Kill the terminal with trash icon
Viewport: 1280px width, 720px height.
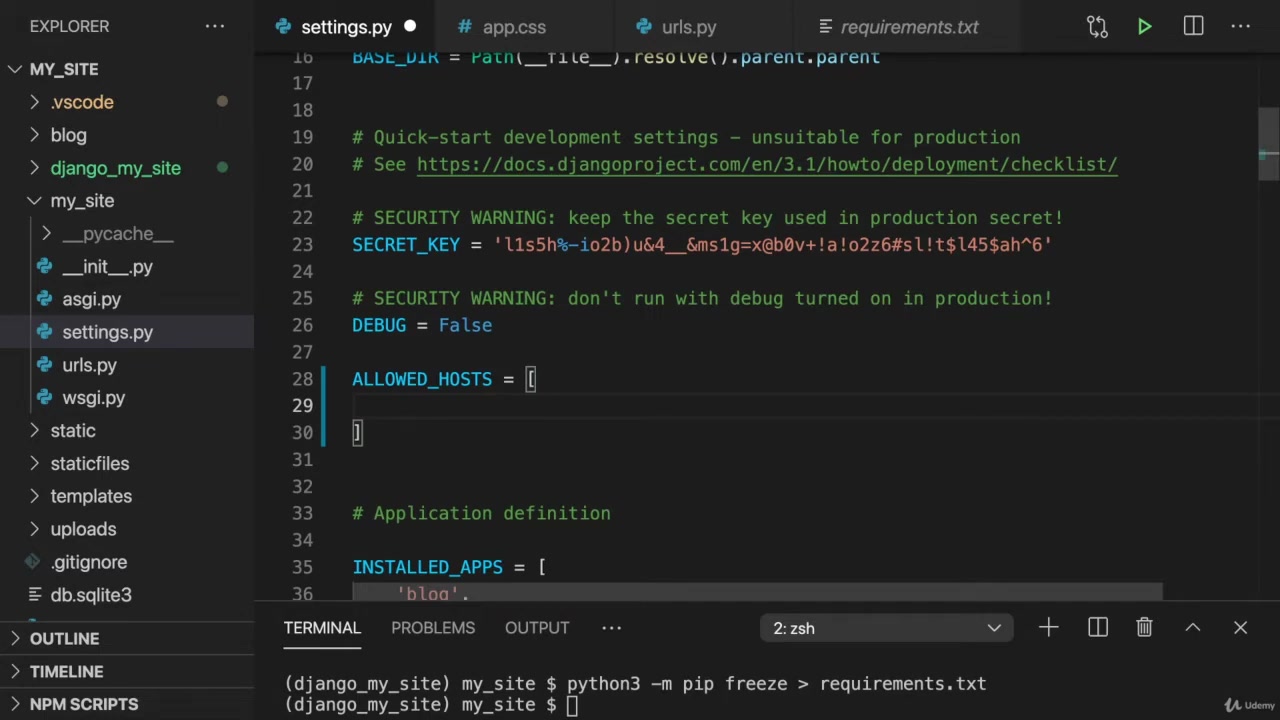(1144, 628)
